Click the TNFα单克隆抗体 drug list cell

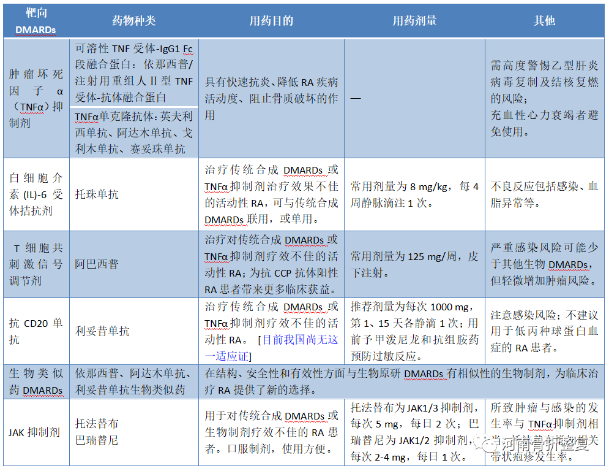pyautogui.click(x=130, y=132)
